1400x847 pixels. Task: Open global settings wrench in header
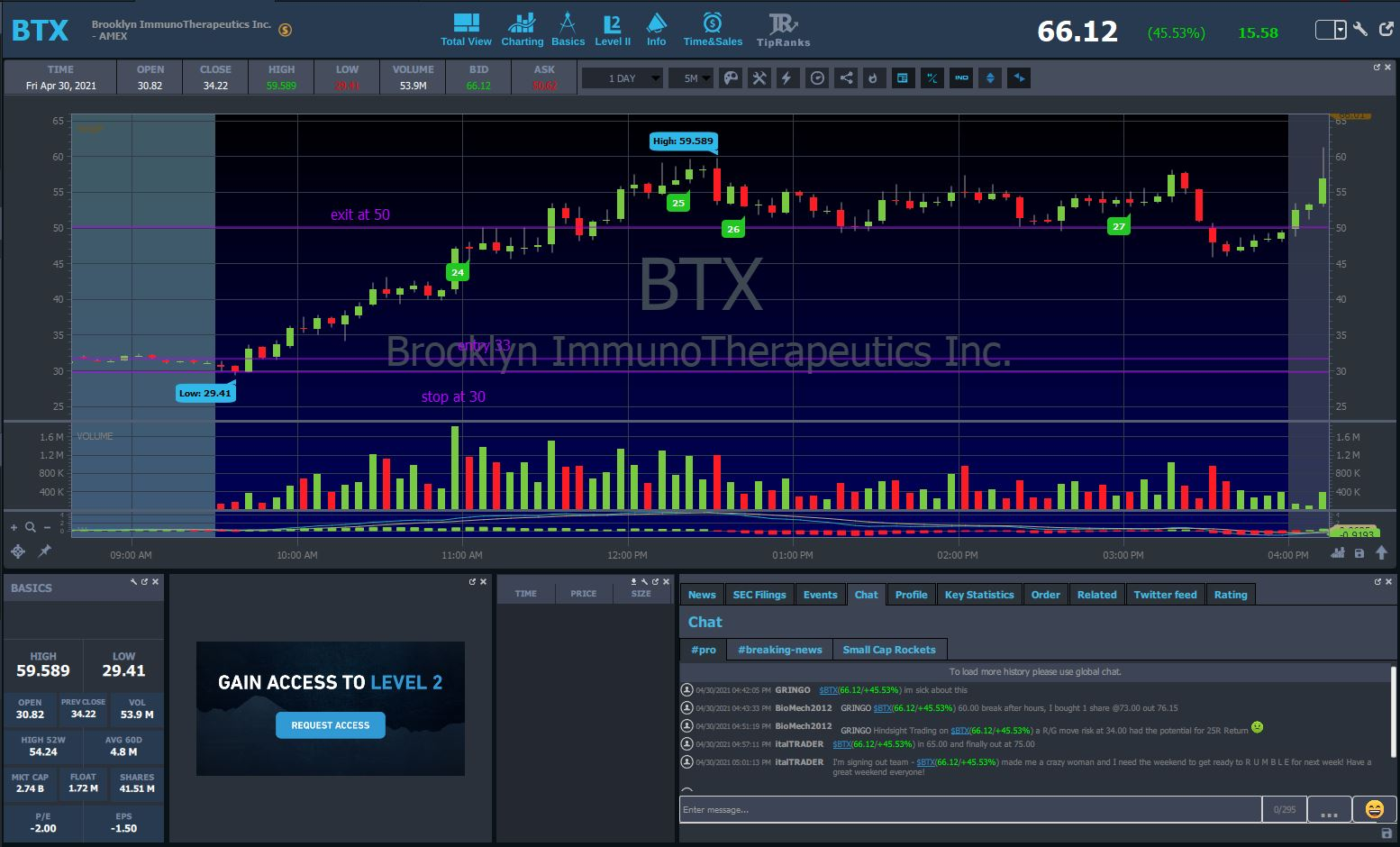[1360, 30]
